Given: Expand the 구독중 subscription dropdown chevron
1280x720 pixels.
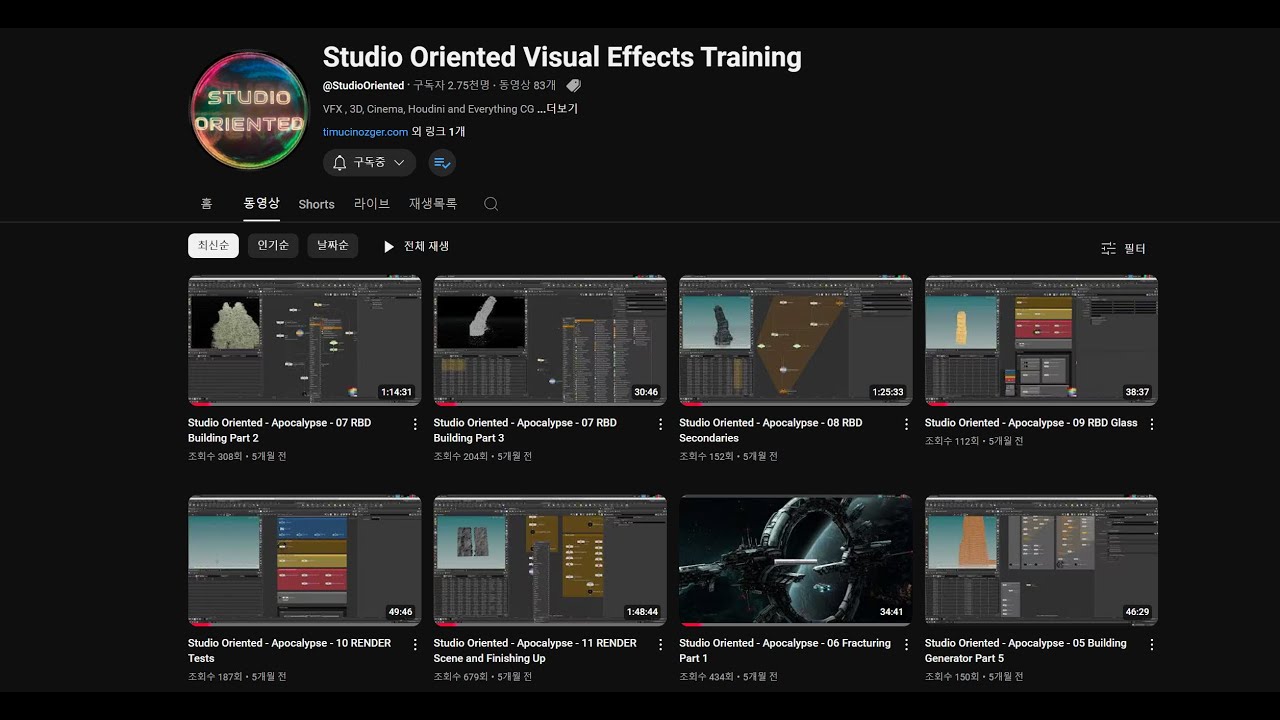Looking at the screenshot, I should tap(399, 162).
